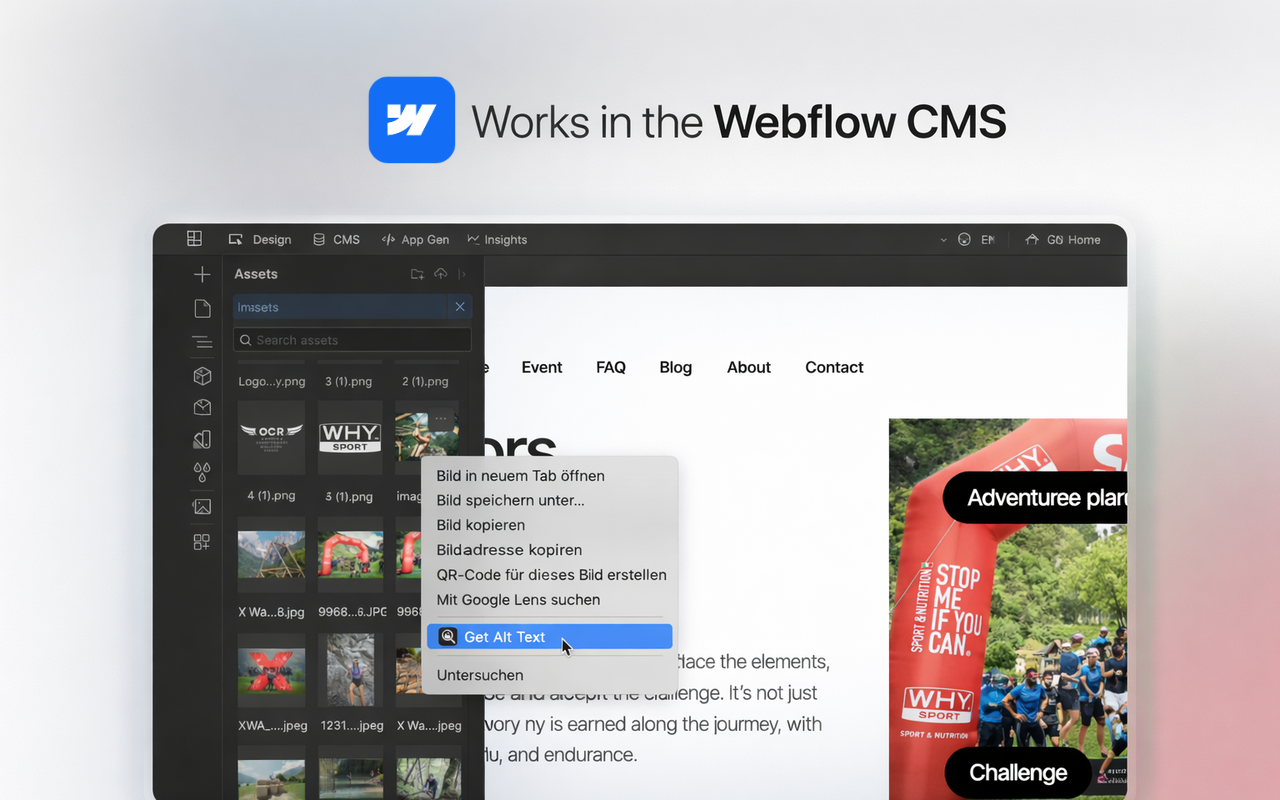The image size is (1280, 800).
Task: Choose 'QR-Code für dieses Bild erstellen'
Action: click(x=550, y=575)
